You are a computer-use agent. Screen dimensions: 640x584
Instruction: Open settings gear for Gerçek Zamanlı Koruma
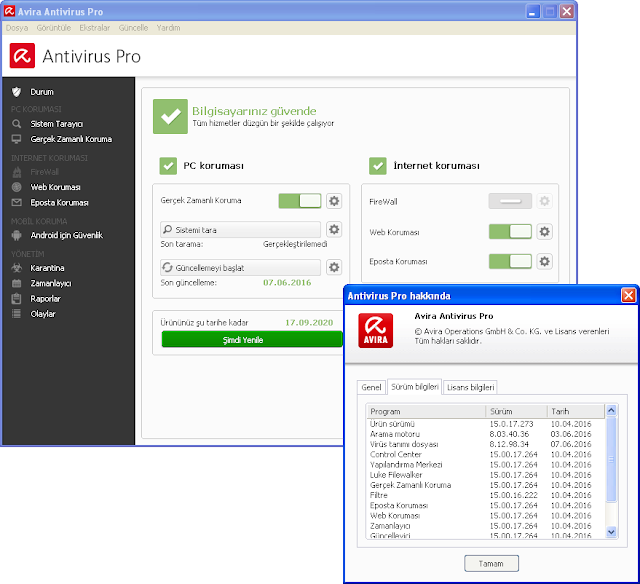pyautogui.click(x=334, y=201)
